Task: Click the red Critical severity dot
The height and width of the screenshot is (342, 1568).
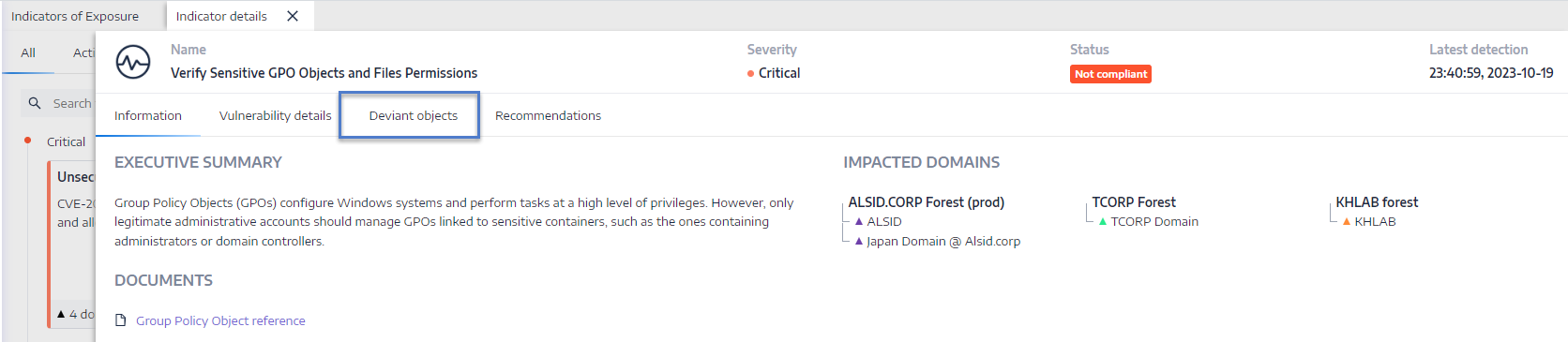Action: click(750, 73)
